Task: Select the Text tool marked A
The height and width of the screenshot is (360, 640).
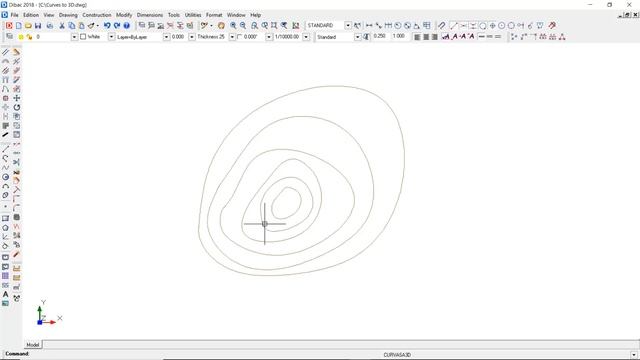Action: [x=5, y=294]
